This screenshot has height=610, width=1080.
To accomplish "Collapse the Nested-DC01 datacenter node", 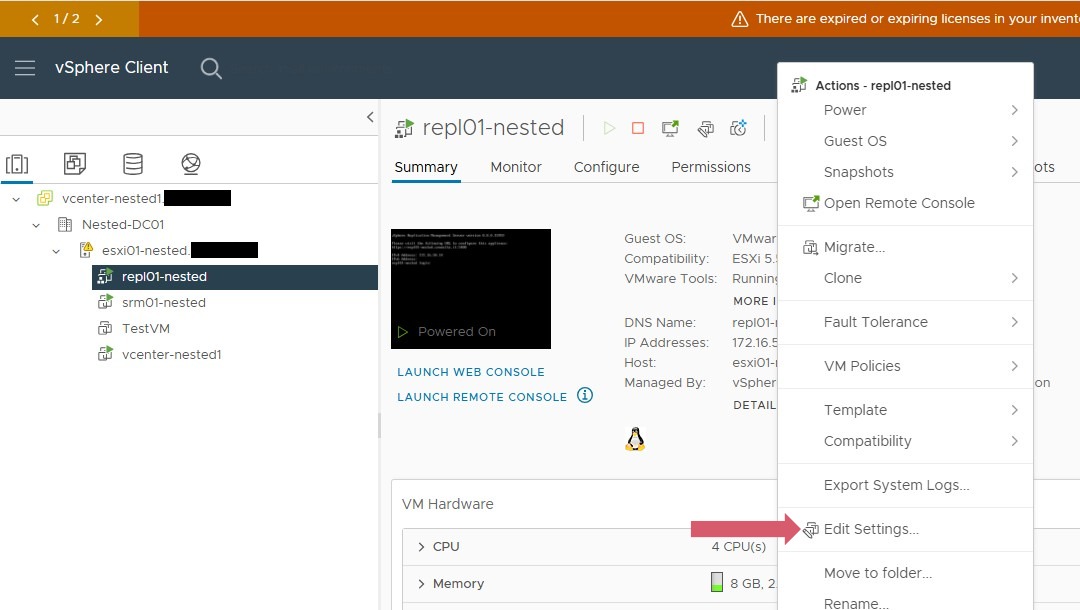I will pyautogui.click(x=37, y=225).
